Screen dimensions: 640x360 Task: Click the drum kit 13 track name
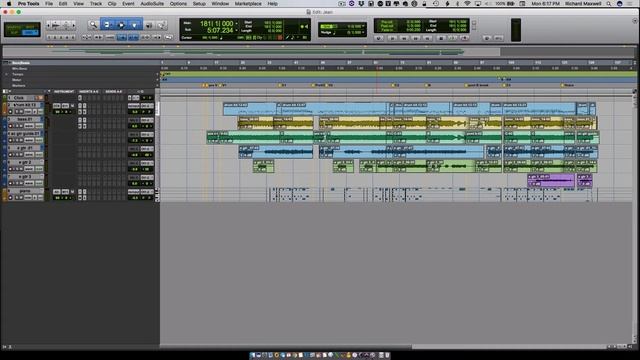click(26, 104)
